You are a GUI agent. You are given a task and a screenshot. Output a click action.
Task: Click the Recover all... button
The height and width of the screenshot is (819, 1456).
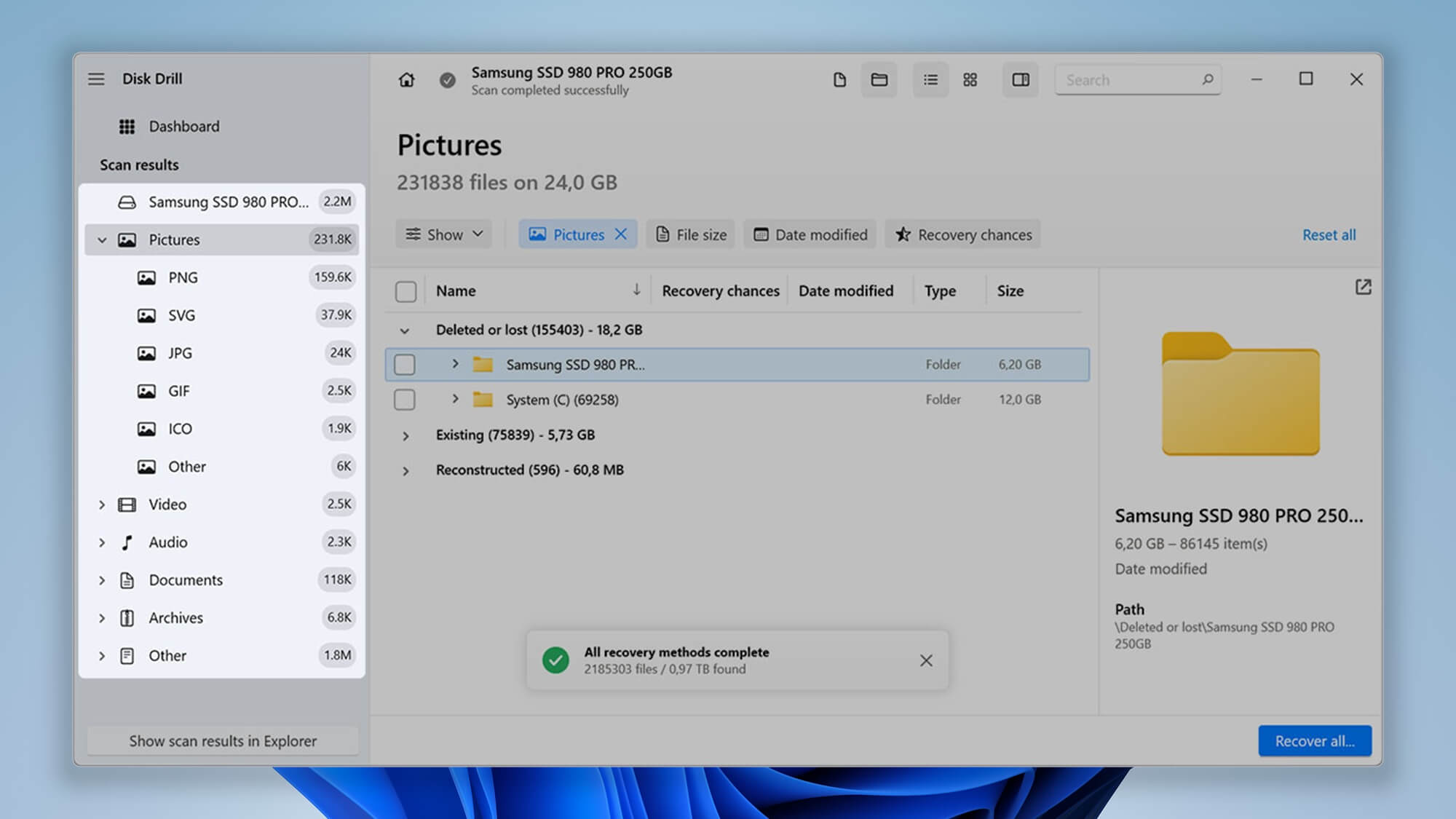click(x=1315, y=741)
